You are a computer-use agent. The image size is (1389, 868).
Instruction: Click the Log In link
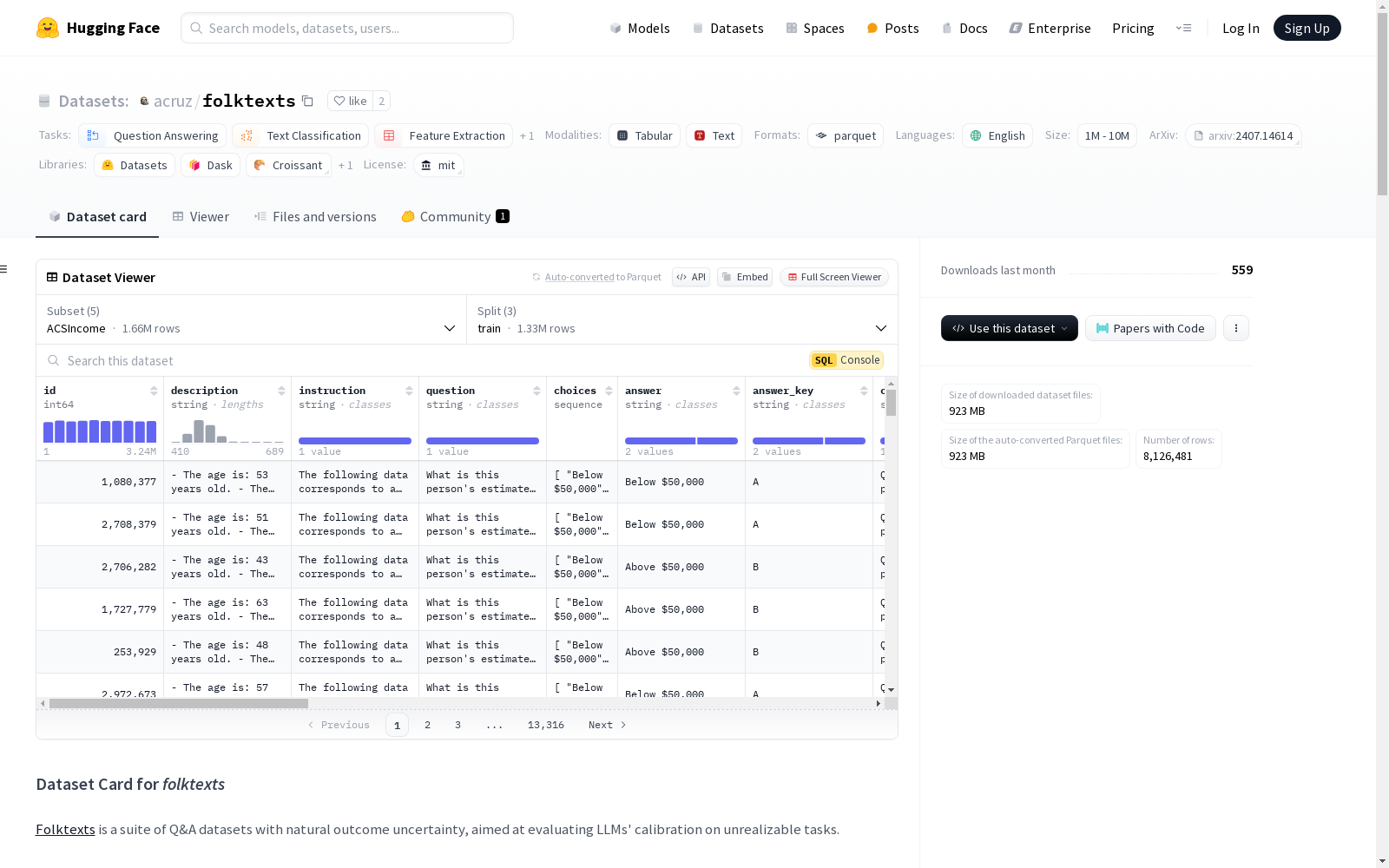tap(1241, 28)
